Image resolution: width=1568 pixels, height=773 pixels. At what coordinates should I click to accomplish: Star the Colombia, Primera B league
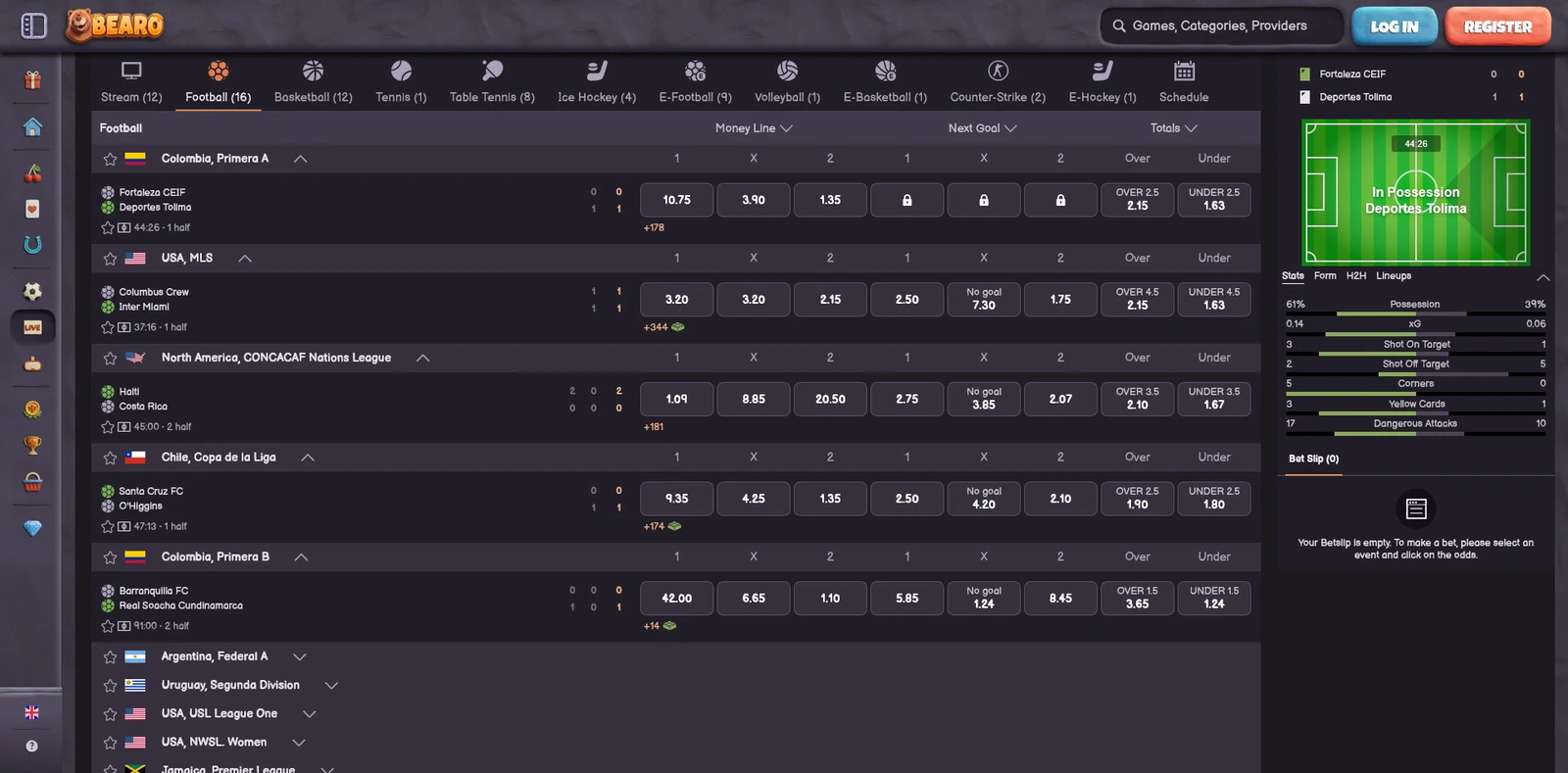[x=110, y=557]
